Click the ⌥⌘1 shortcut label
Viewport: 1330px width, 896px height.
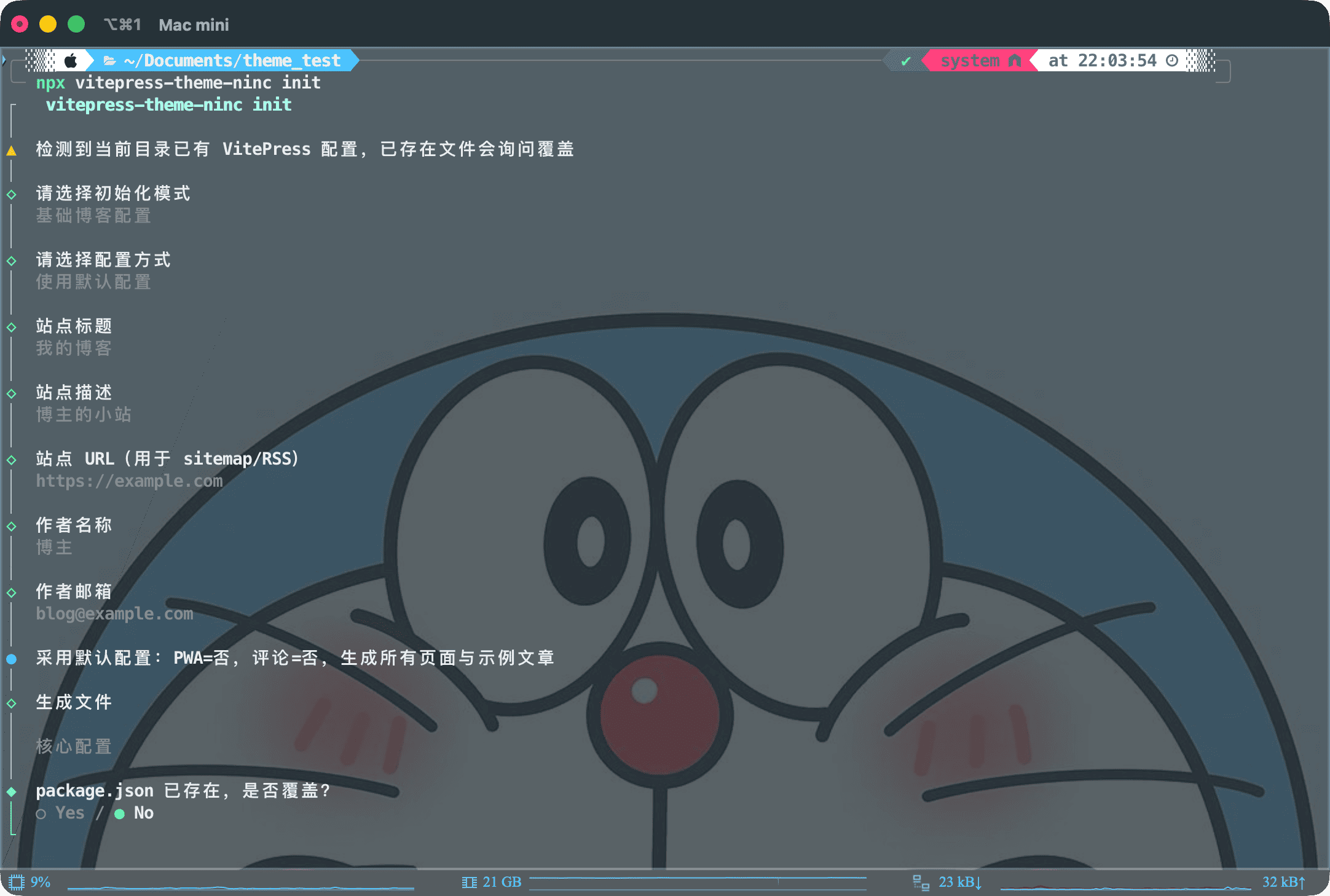tap(122, 25)
